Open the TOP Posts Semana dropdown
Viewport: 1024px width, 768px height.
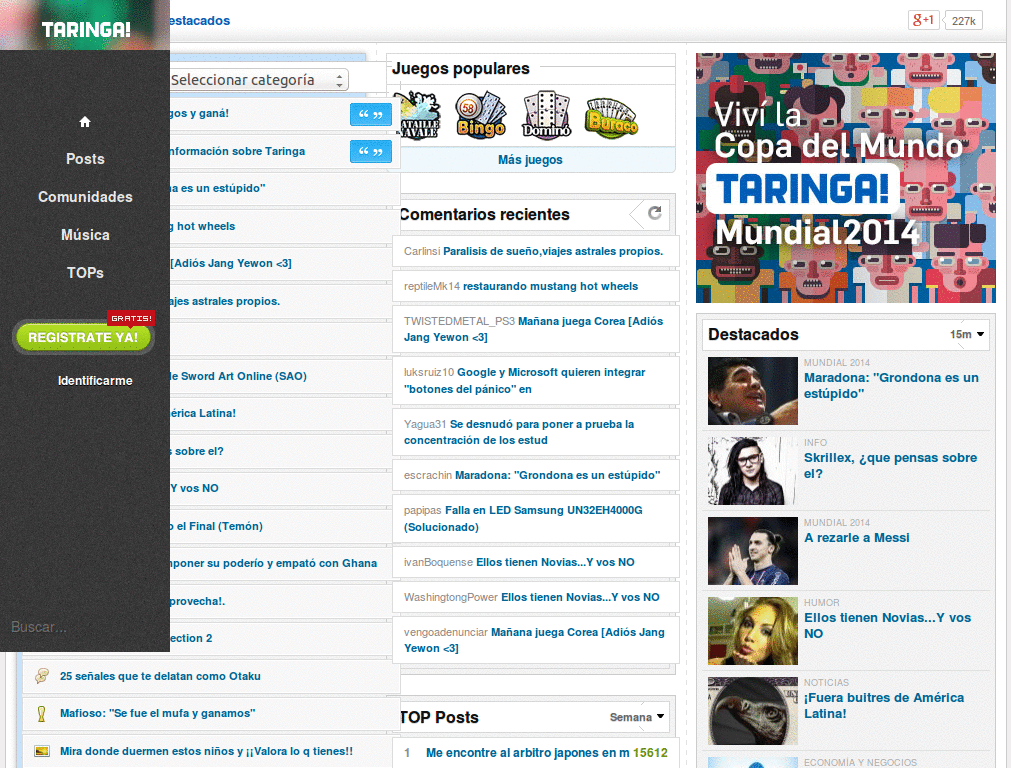click(637, 717)
